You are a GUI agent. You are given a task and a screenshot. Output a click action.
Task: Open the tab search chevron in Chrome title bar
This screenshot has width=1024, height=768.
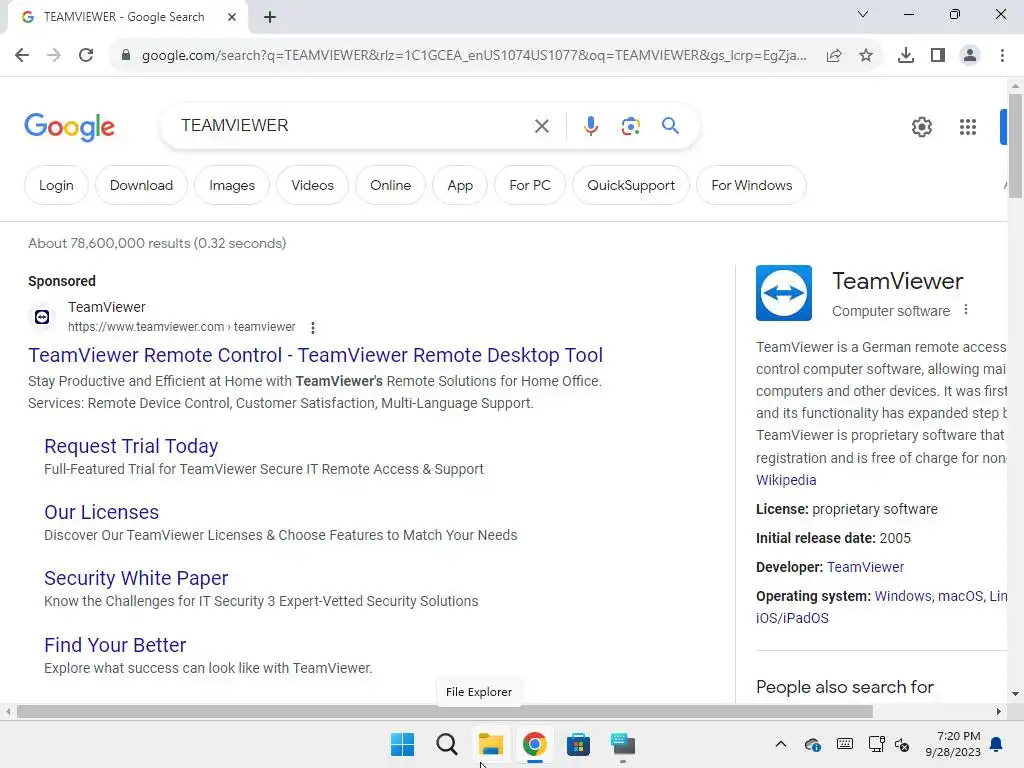pyautogui.click(x=863, y=14)
